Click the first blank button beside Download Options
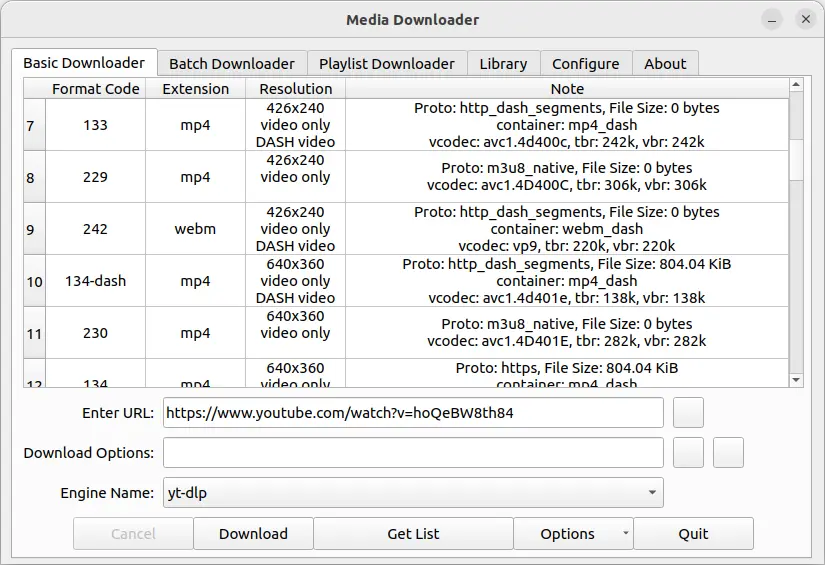The width and height of the screenshot is (825, 565). pos(688,452)
